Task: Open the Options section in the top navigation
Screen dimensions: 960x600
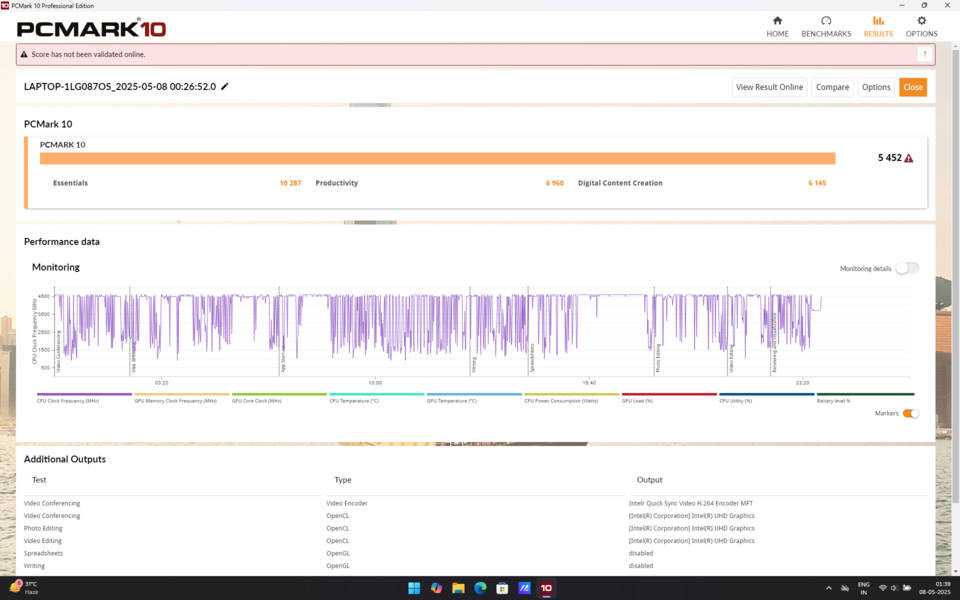Action: pyautogui.click(x=921, y=27)
